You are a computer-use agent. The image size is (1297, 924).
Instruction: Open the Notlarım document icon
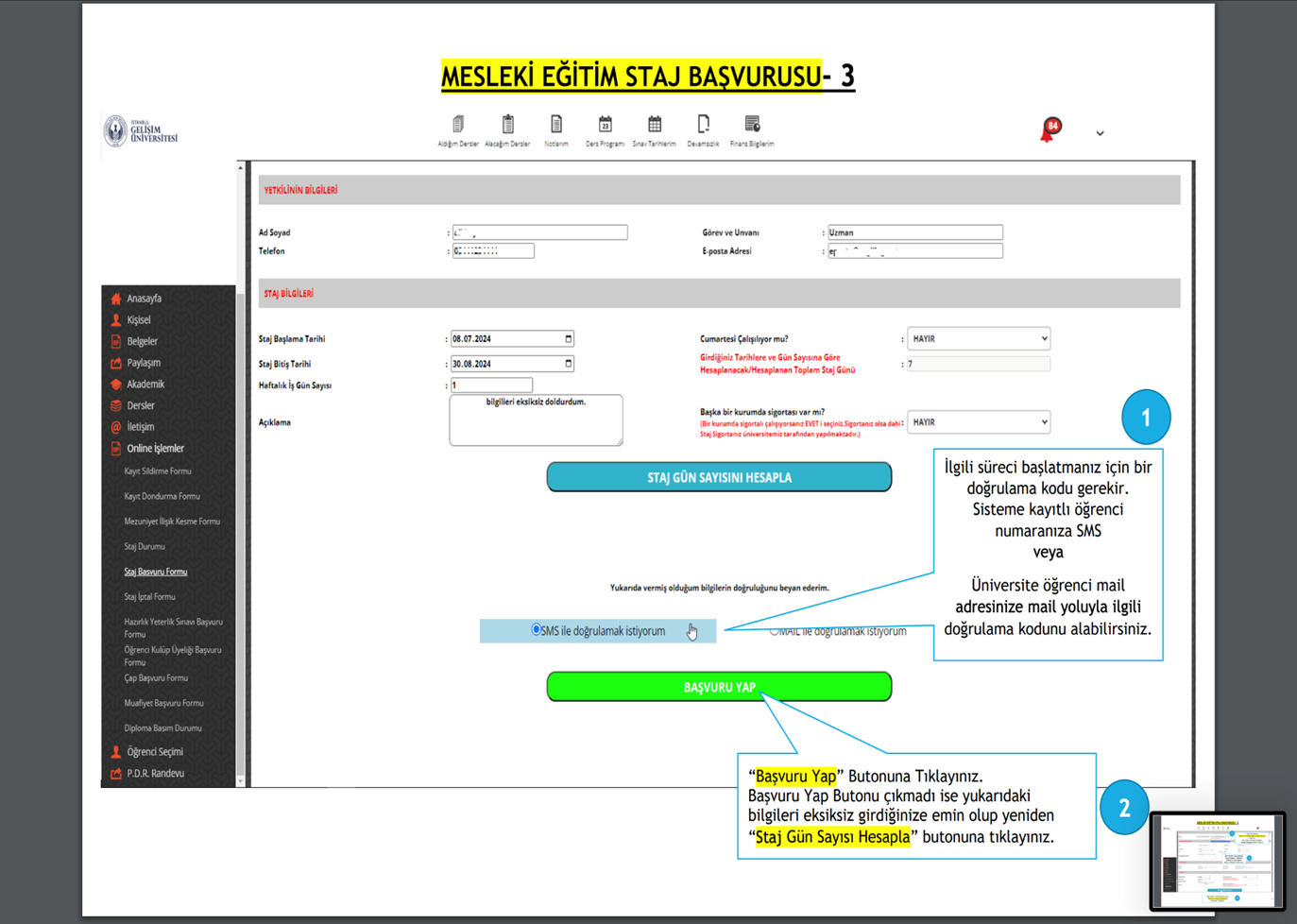[556, 126]
